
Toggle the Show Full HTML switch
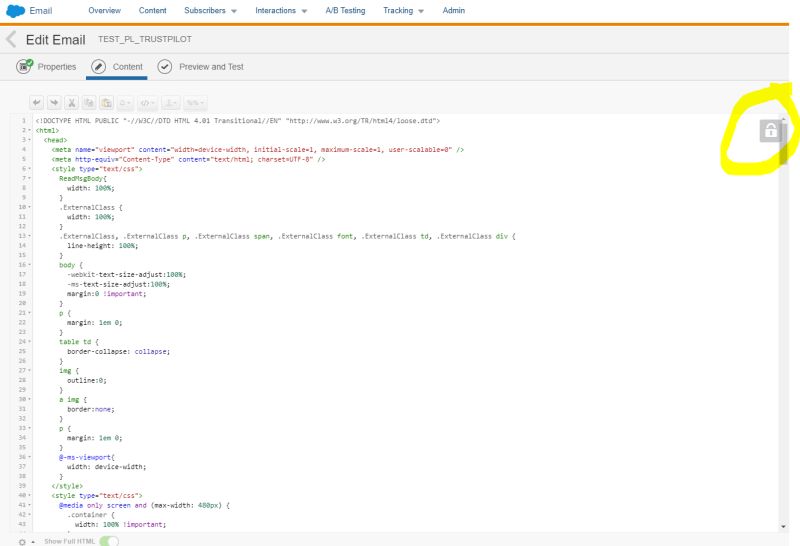(x=109, y=541)
